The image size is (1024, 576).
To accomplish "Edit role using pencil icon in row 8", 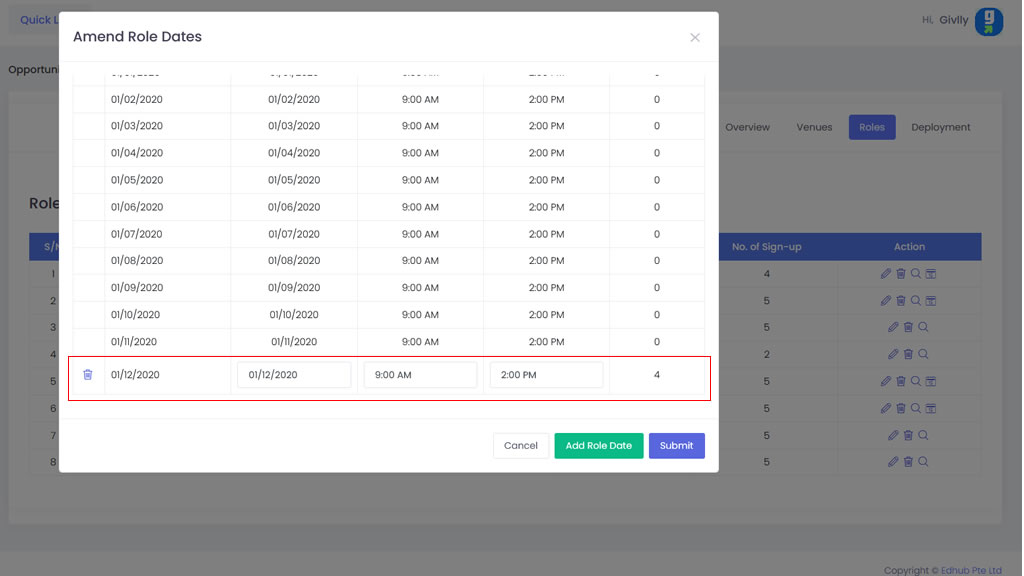I will [x=893, y=463].
